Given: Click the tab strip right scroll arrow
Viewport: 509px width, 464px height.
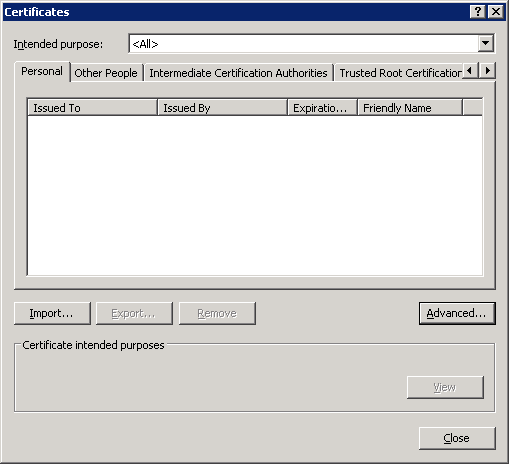Looking at the screenshot, I should (487, 70).
